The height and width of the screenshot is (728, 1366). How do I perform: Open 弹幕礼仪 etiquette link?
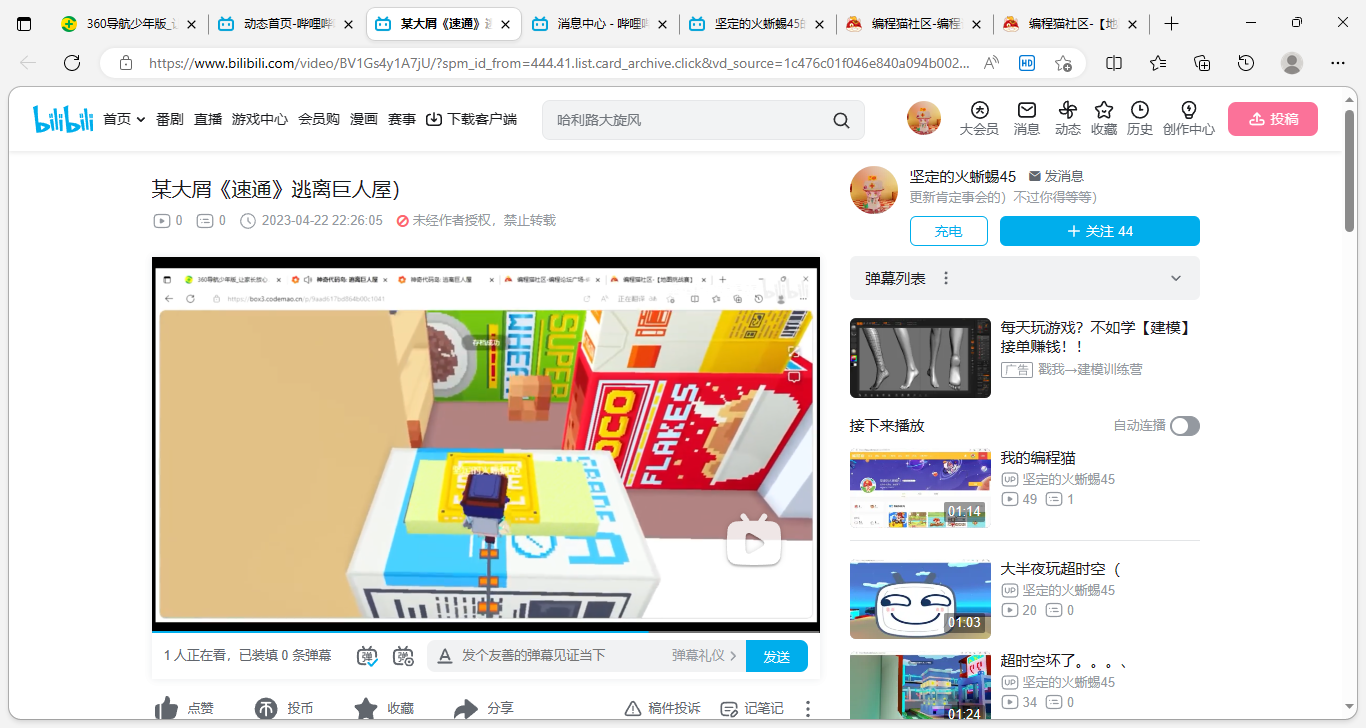[x=704, y=656]
